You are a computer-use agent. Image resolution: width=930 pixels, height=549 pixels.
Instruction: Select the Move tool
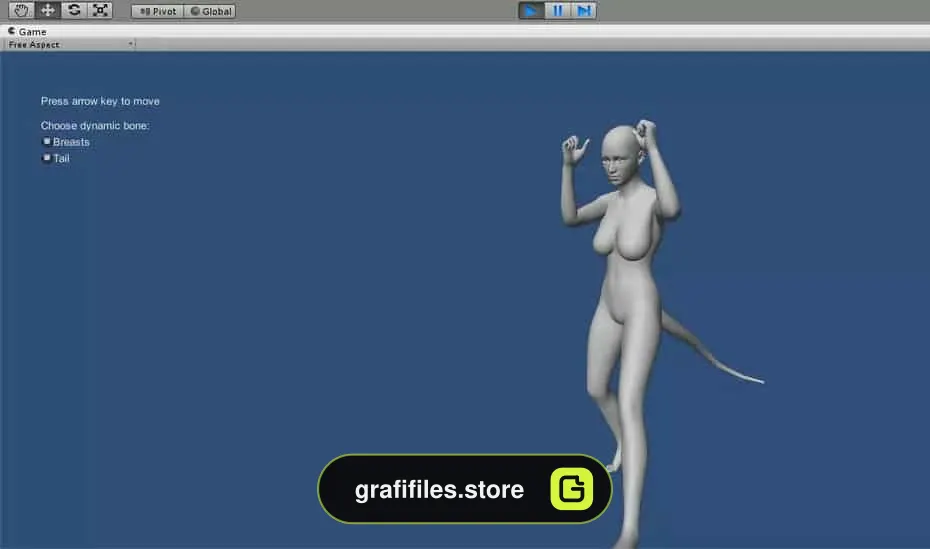point(47,10)
